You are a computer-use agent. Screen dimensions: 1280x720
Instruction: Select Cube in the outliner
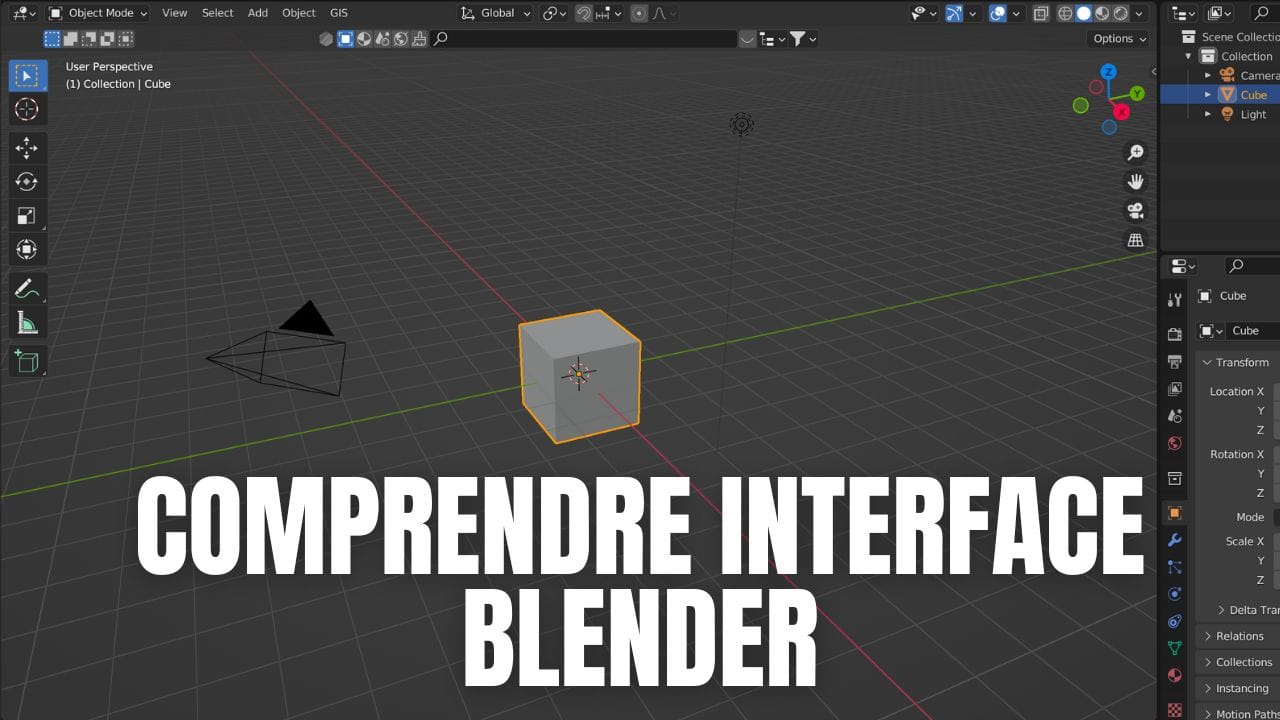point(1254,95)
